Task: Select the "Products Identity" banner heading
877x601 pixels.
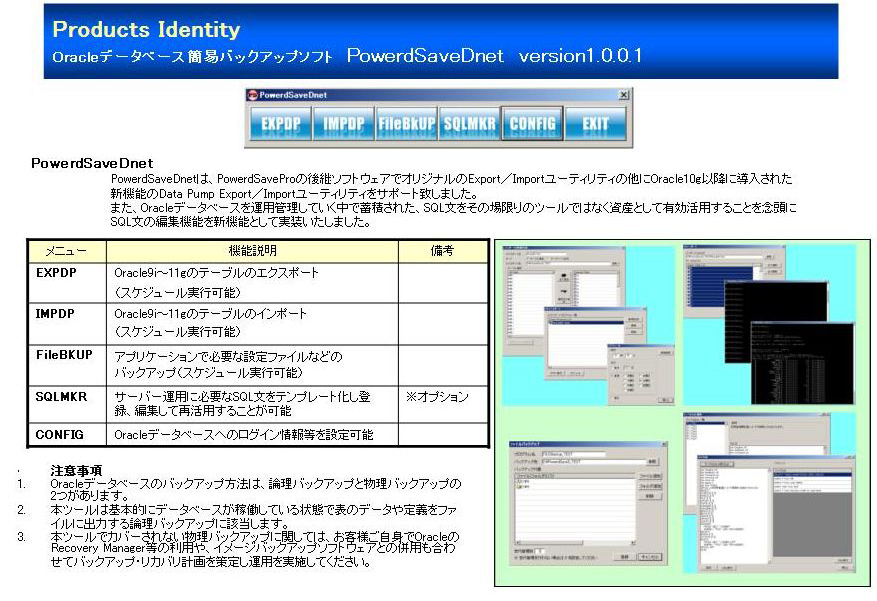Action: tap(146, 29)
